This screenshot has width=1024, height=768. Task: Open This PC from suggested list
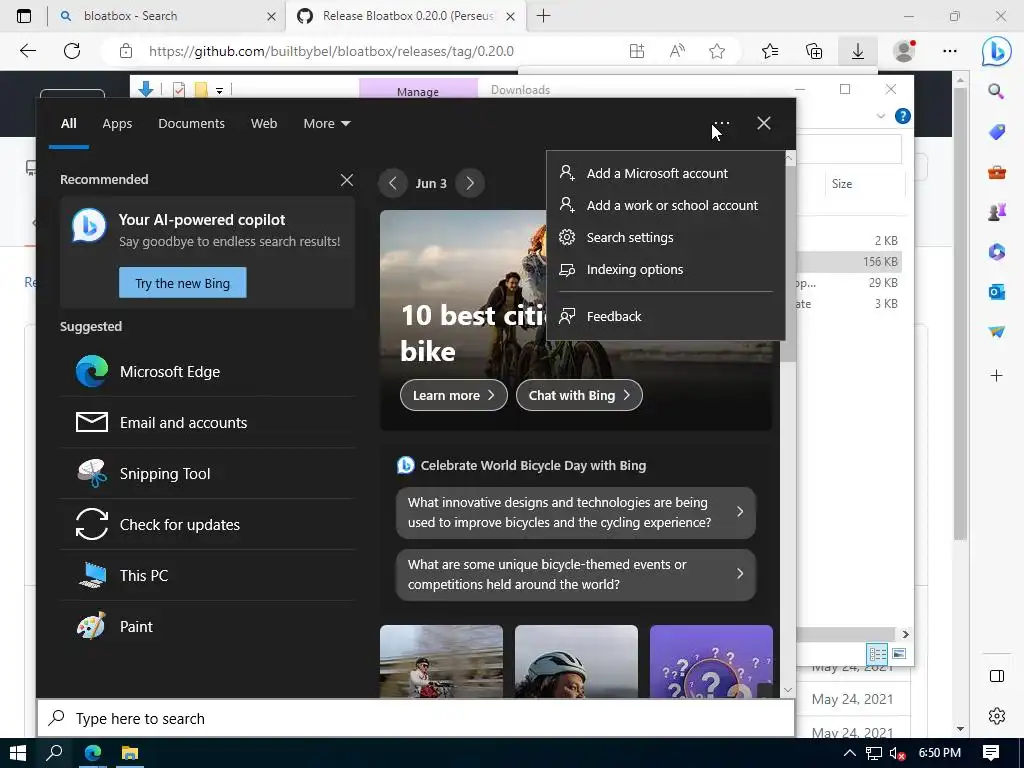208,575
